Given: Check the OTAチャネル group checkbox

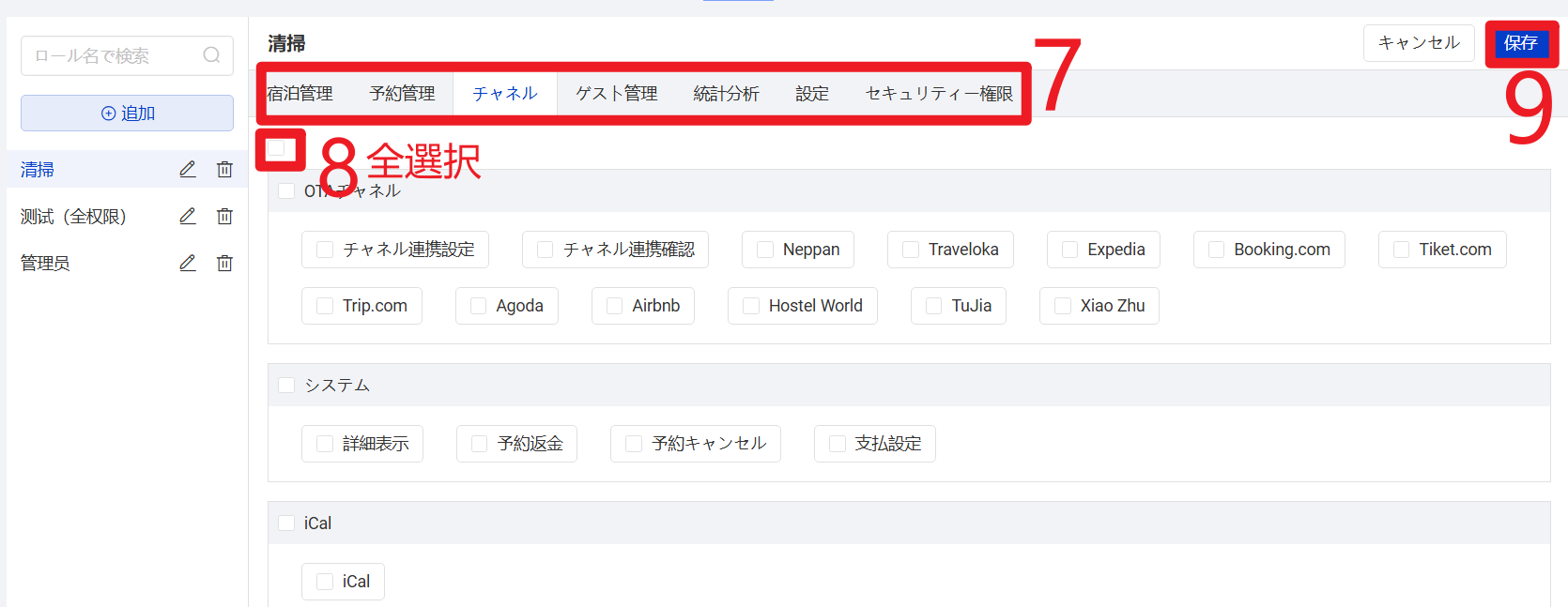Looking at the screenshot, I should point(286,190).
